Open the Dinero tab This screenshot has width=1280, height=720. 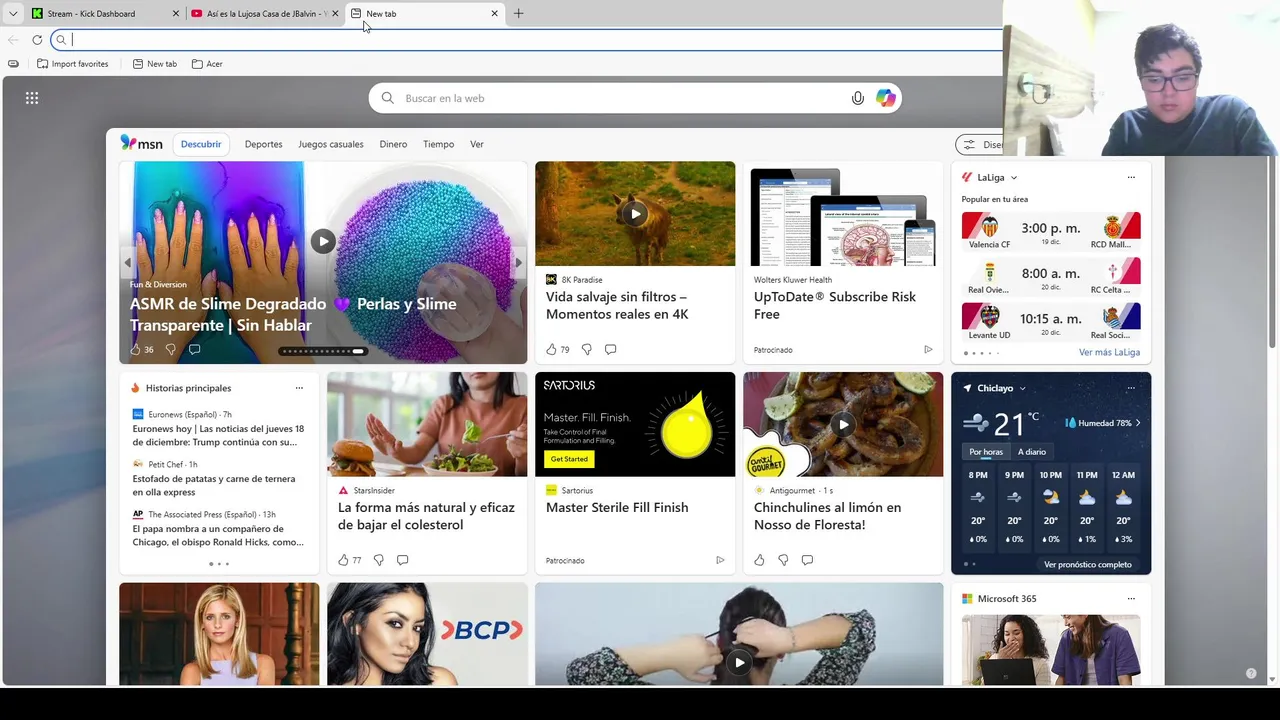(393, 144)
